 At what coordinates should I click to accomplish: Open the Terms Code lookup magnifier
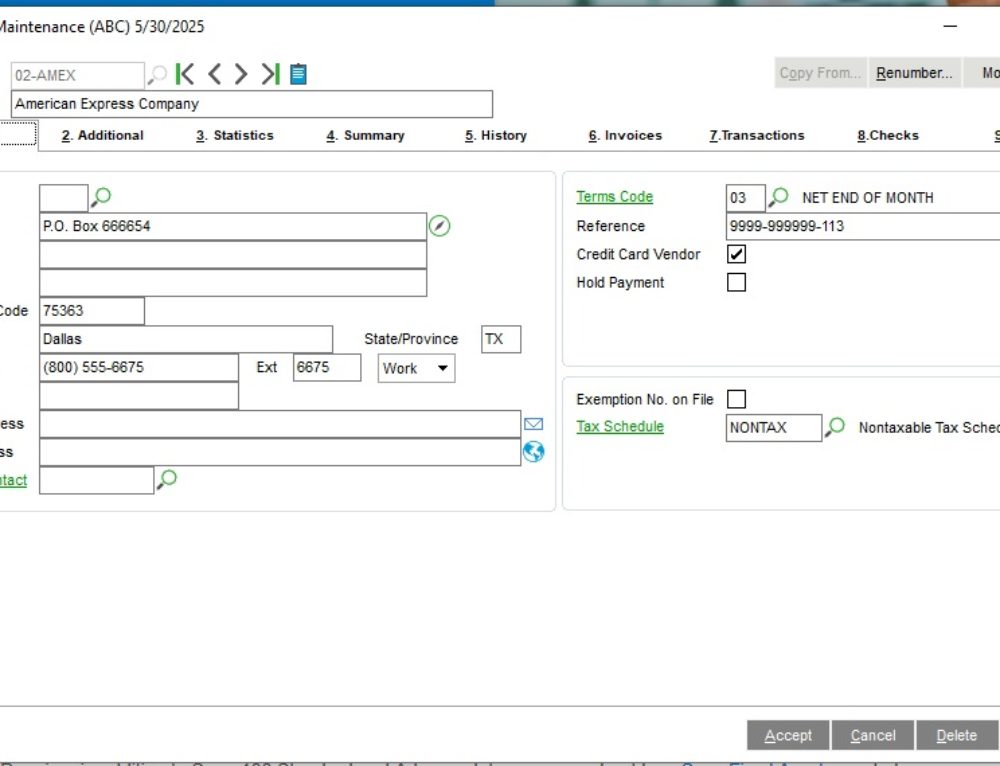[x=778, y=197]
